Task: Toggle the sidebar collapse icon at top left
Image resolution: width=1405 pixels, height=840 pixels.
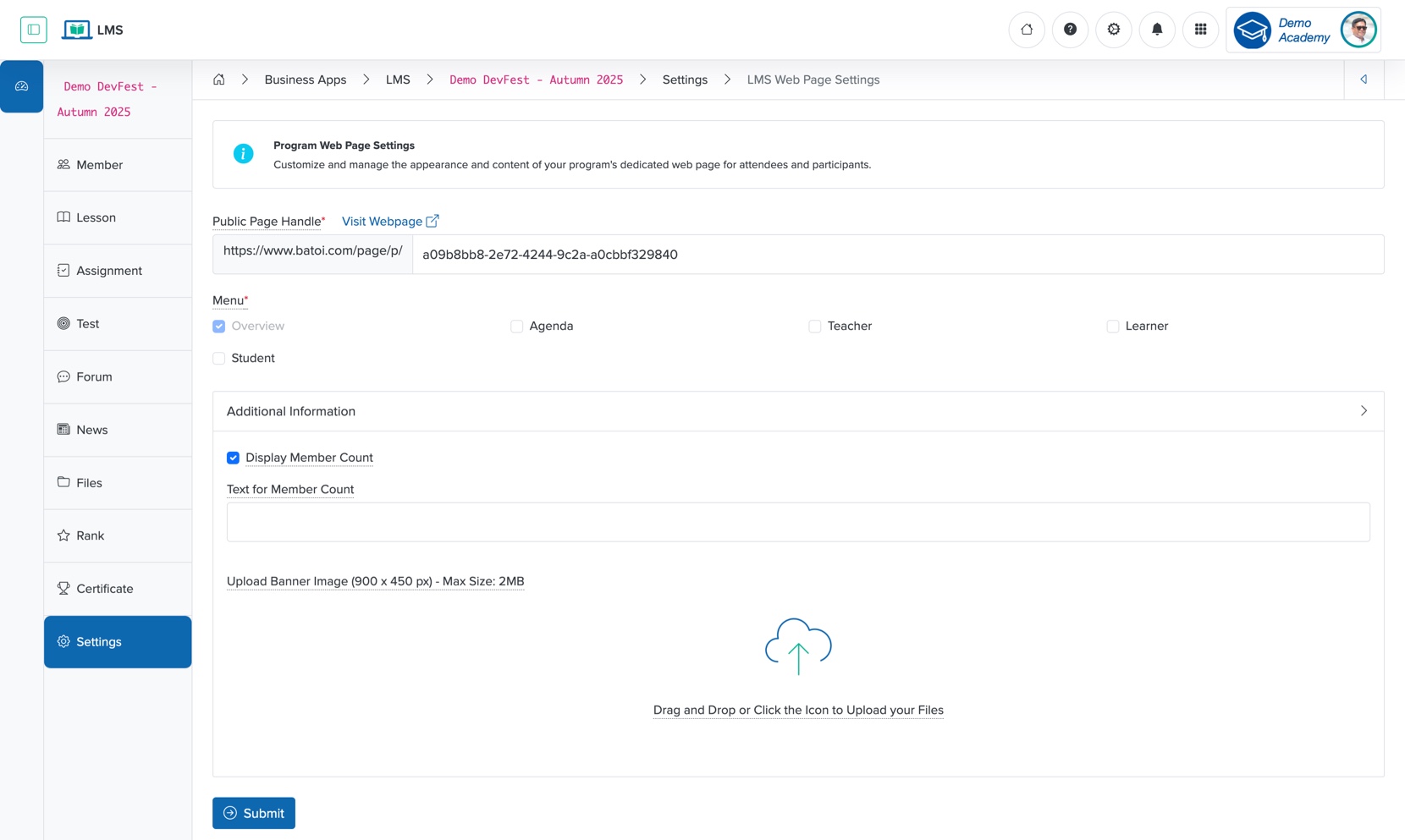Action: pyautogui.click(x=34, y=29)
